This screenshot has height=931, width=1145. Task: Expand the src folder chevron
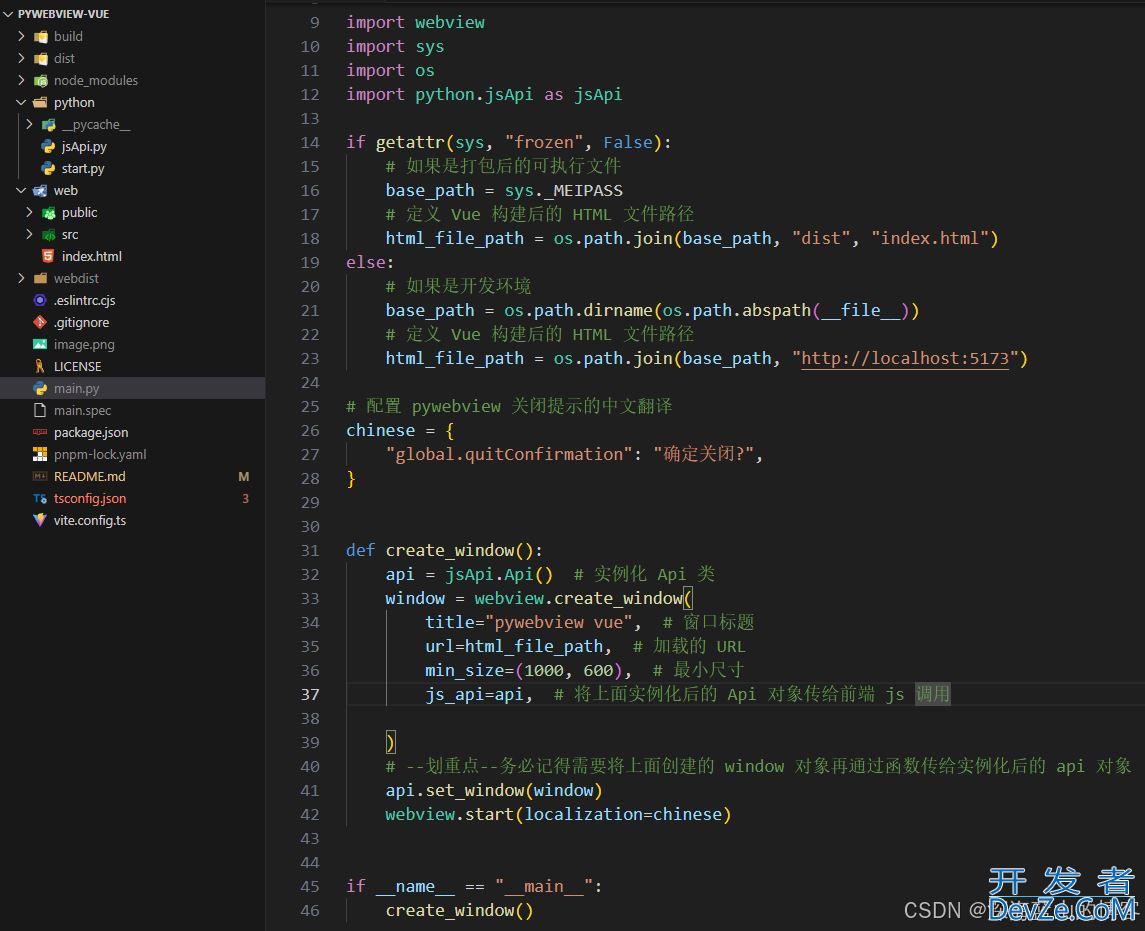coord(29,234)
